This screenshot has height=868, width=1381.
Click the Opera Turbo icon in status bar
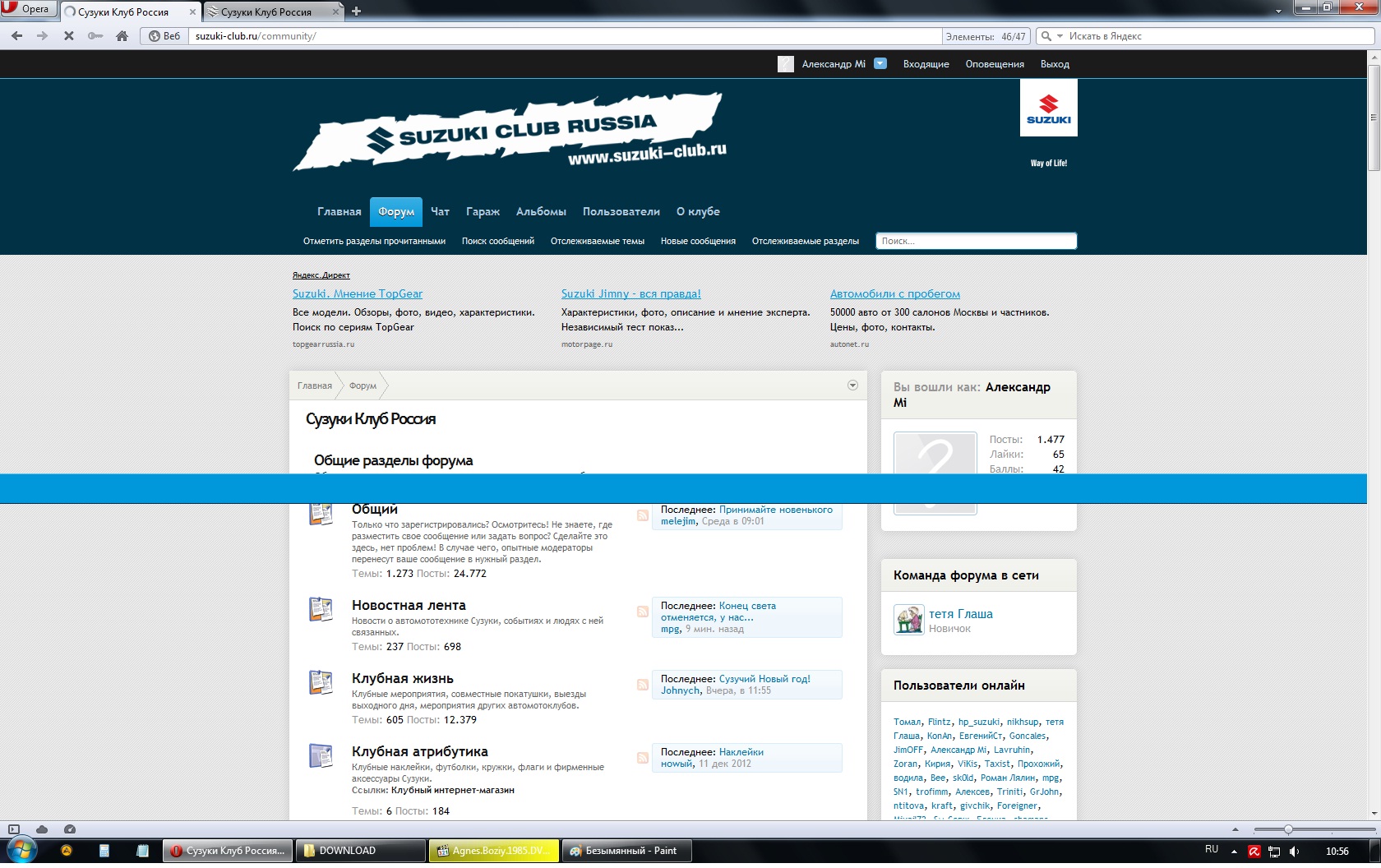pyautogui.click(x=70, y=829)
